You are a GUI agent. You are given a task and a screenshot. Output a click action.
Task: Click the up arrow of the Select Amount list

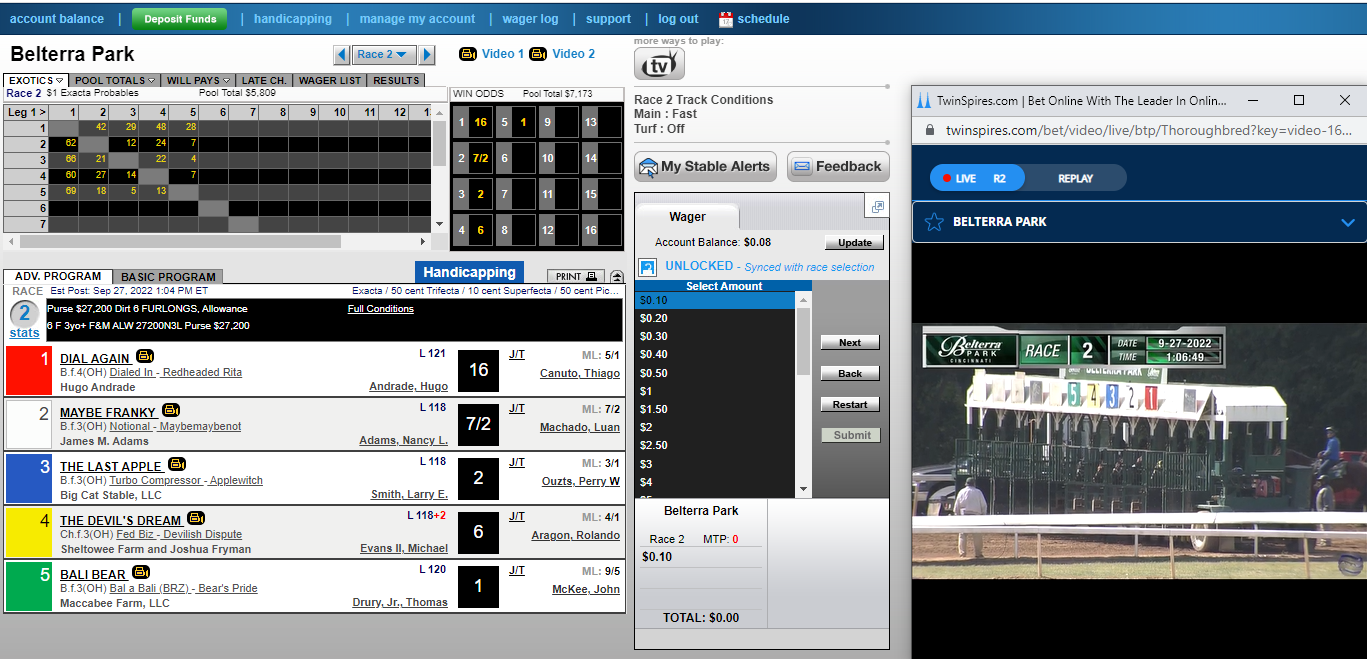point(803,299)
